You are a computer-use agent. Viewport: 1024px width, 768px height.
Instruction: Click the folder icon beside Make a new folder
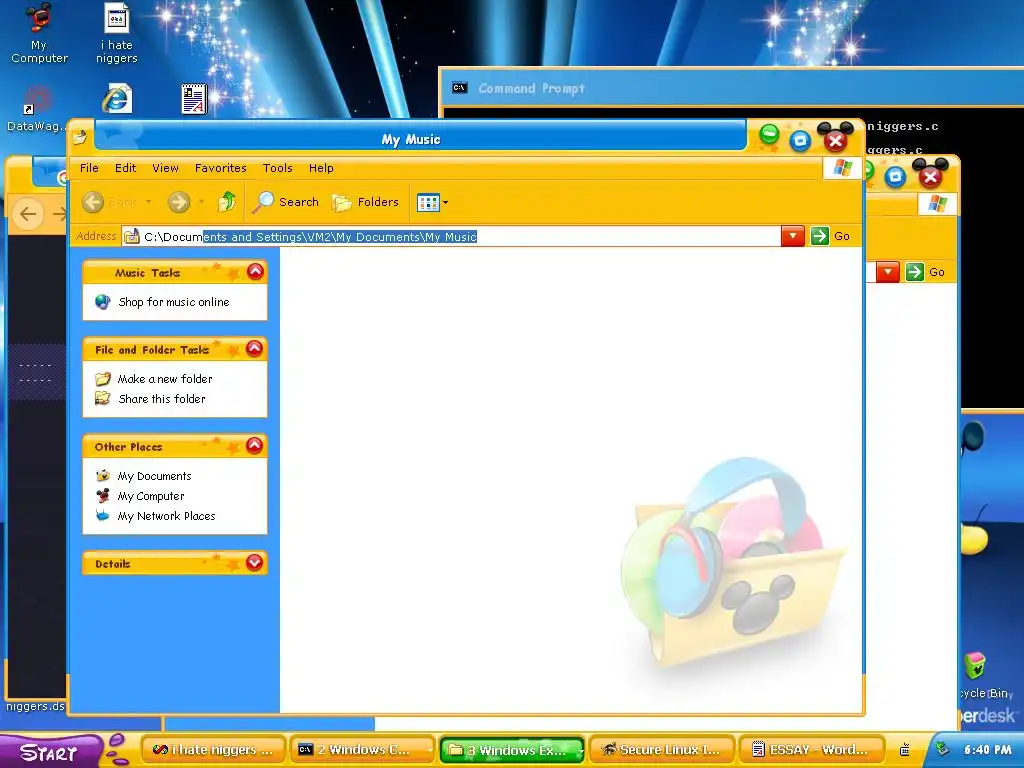(103, 379)
